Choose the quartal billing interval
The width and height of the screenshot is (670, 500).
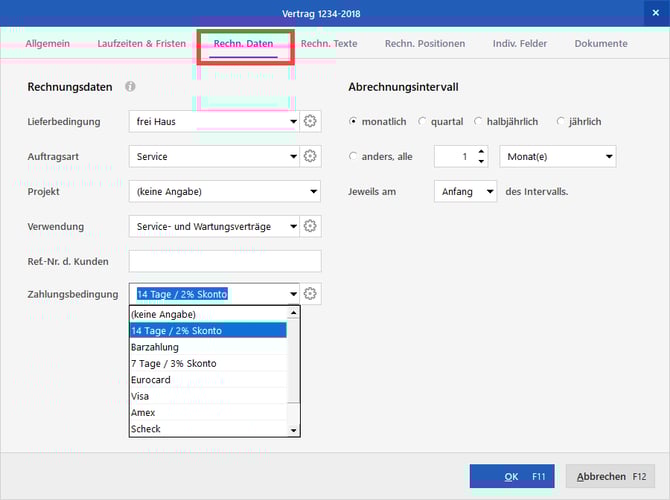pyautogui.click(x=422, y=122)
